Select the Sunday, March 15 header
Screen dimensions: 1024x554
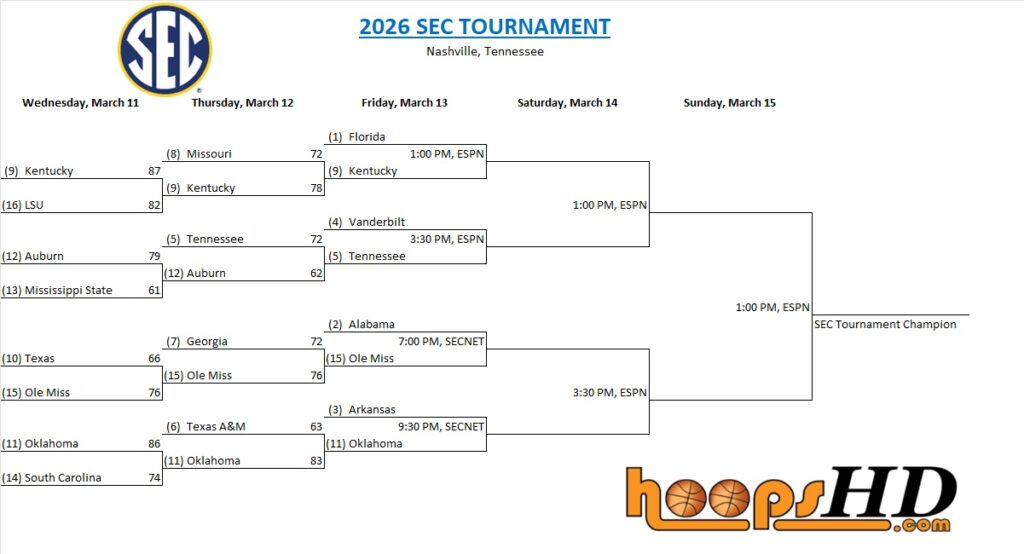point(729,103)
